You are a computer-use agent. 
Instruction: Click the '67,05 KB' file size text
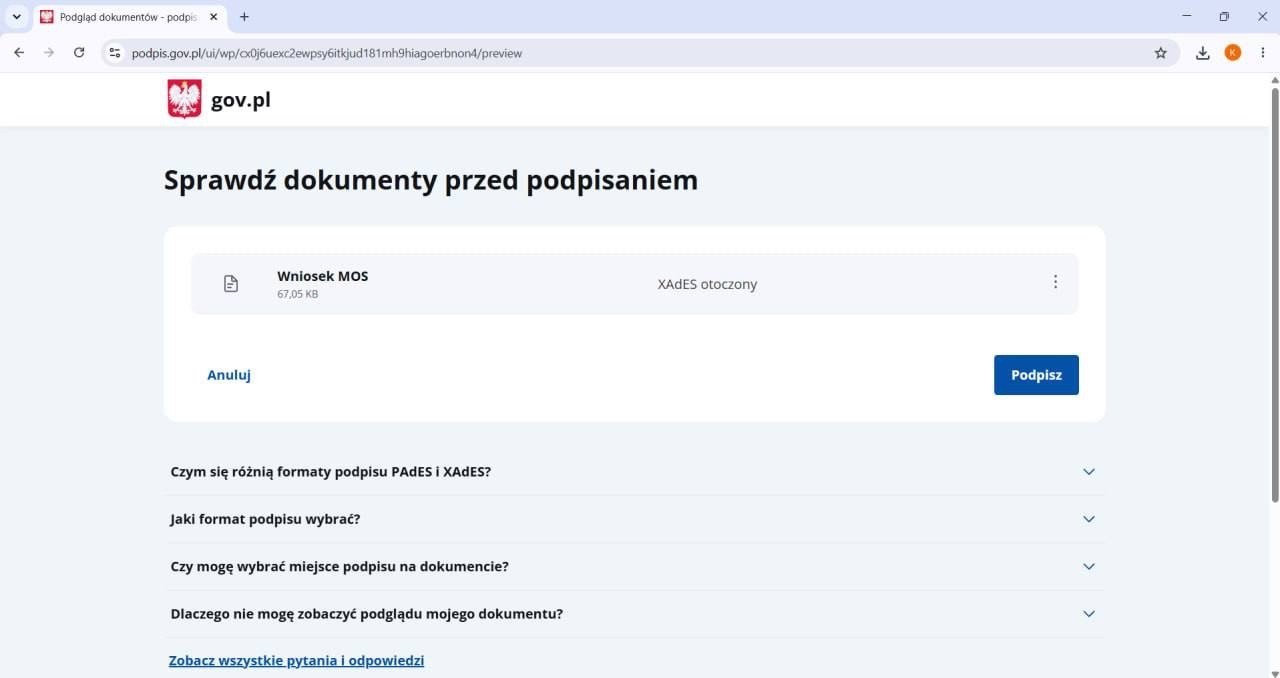[298, 295]
